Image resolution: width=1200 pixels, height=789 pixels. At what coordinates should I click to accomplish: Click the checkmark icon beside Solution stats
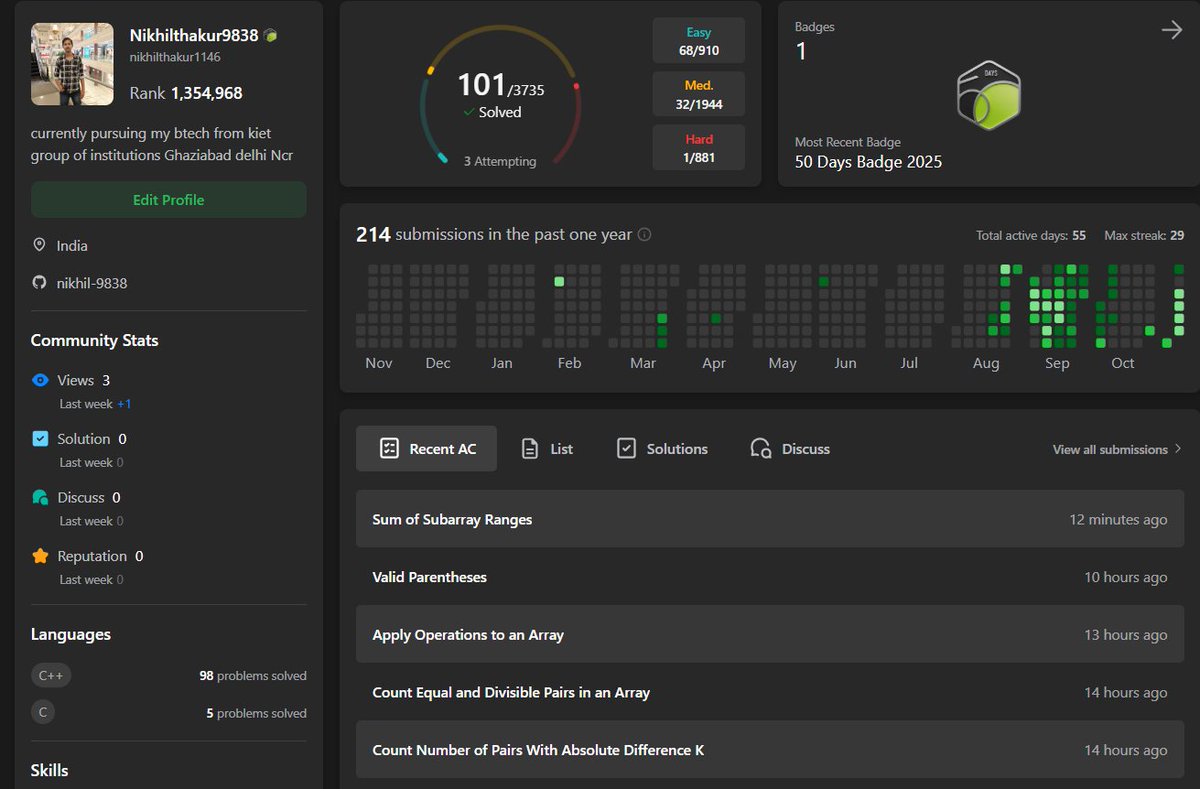tap(40, 438)
